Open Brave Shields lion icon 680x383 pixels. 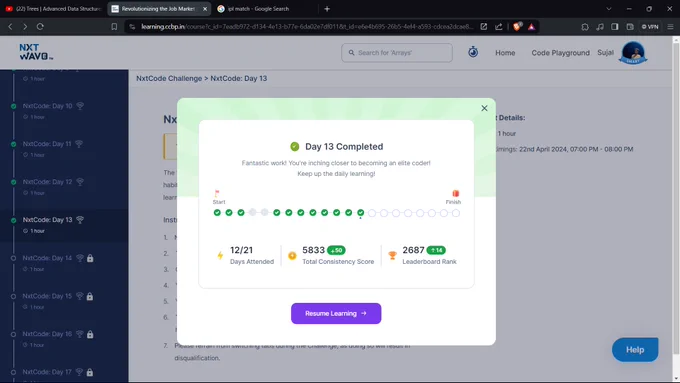[x=517, y=26]
